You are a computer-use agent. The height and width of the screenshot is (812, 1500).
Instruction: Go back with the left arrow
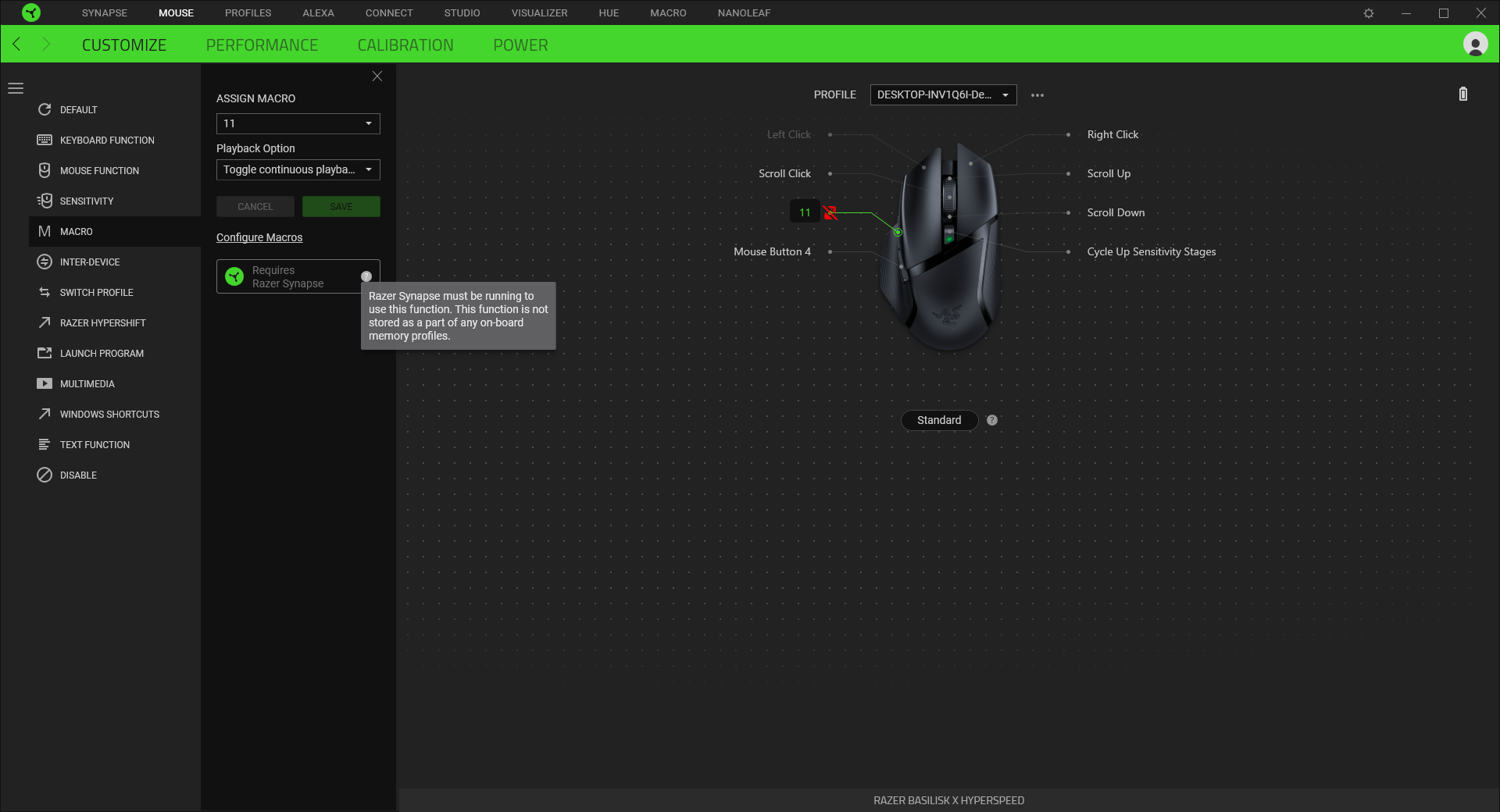(16, 44)
